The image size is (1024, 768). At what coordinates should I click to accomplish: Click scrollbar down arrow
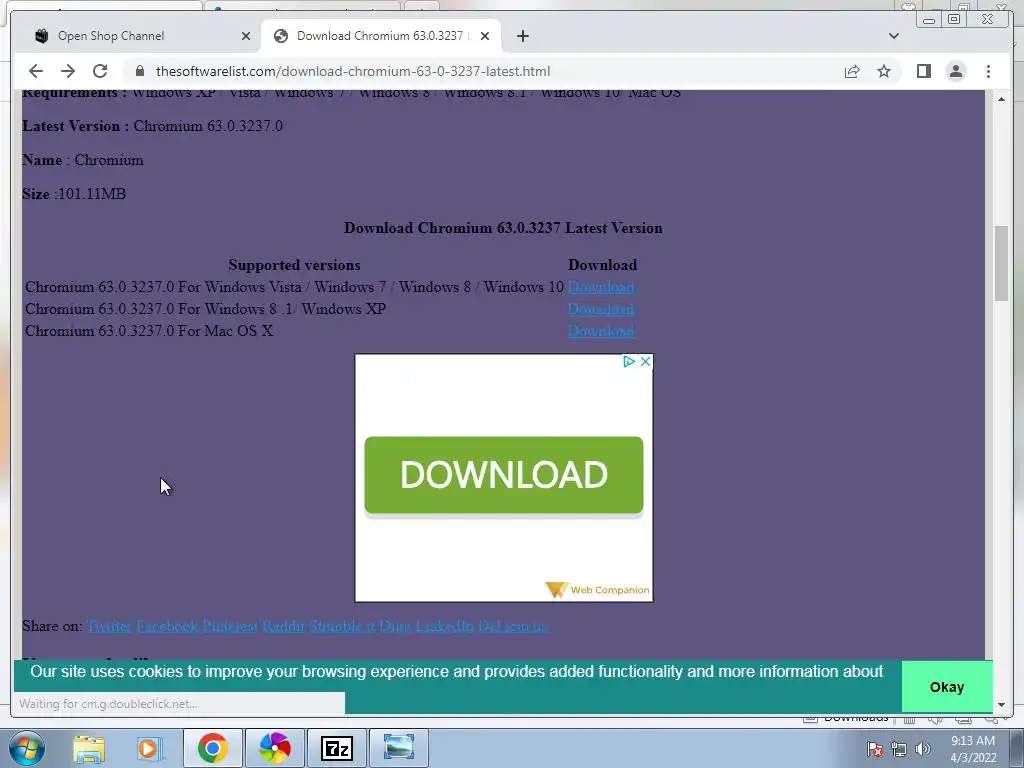pos(1001,705)
